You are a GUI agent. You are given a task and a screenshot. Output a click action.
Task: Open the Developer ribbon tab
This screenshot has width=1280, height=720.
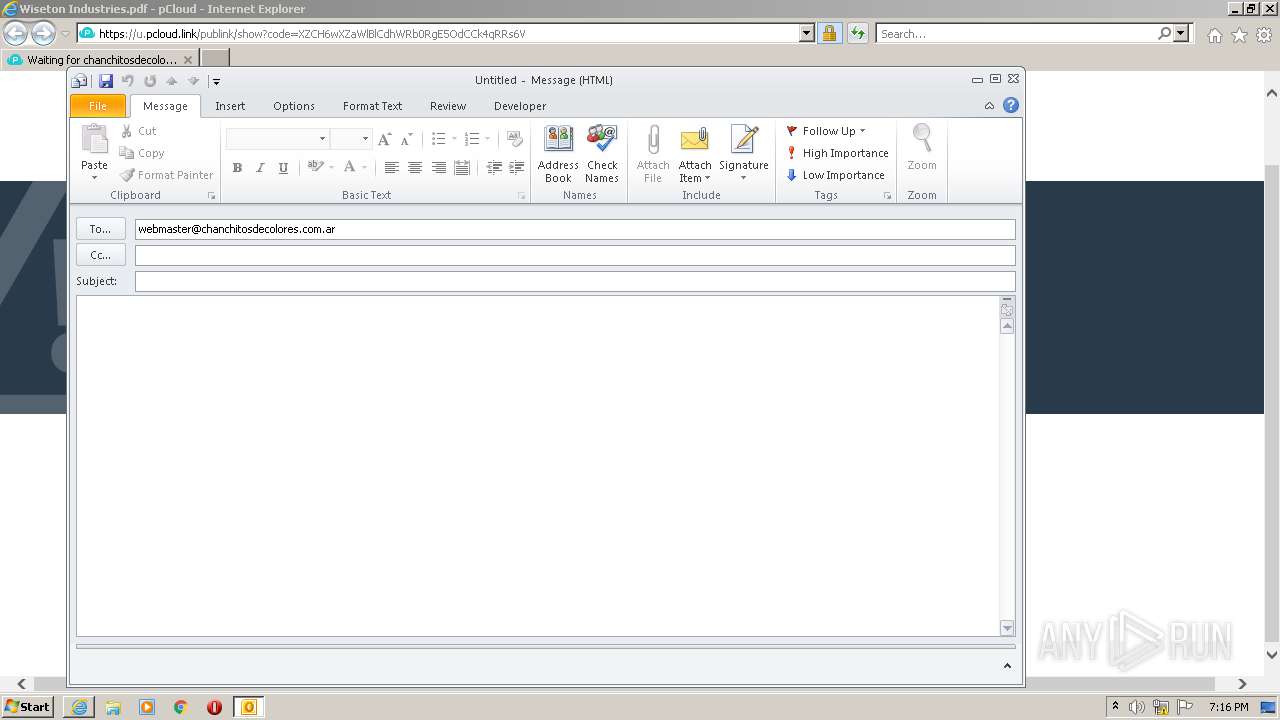coord(520,106)
